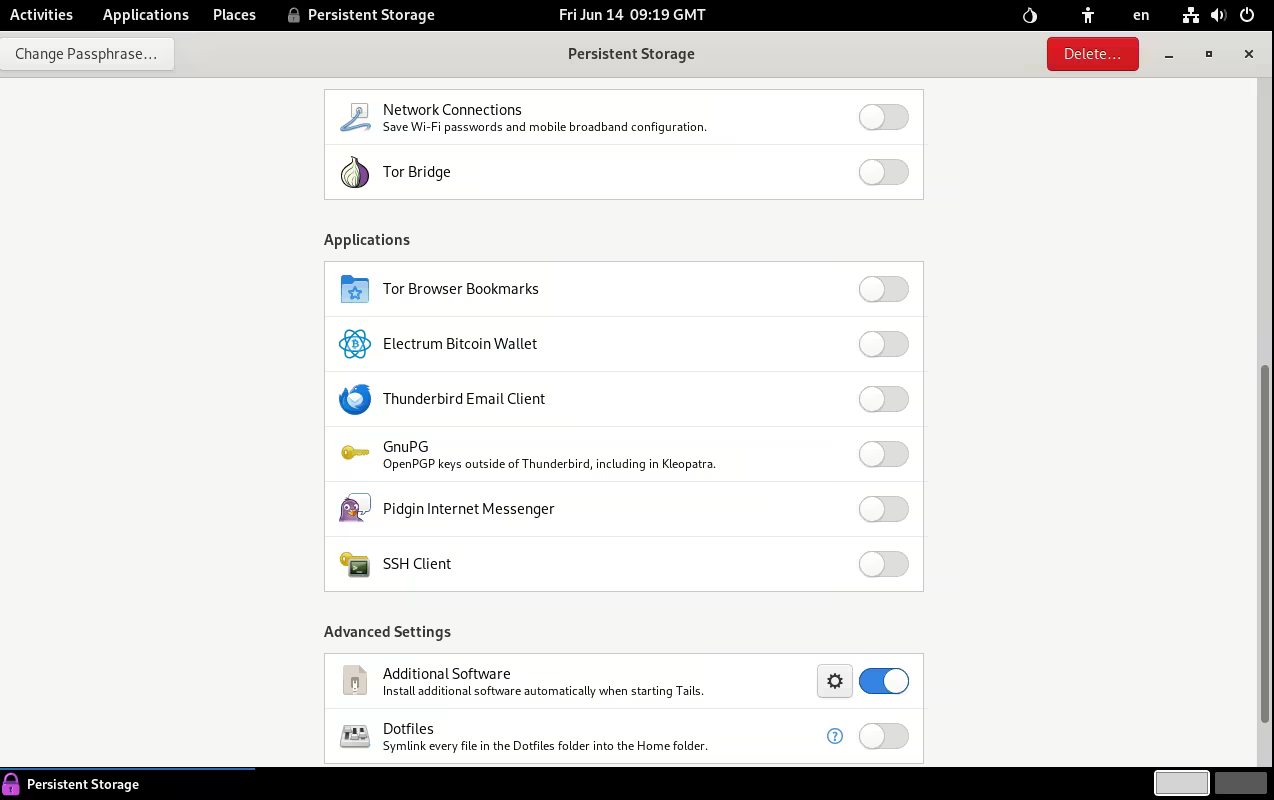Open the system power menu
The width and height of the screenshot is (1274, 800).
pyautogui.click(x=1247, y=15)
